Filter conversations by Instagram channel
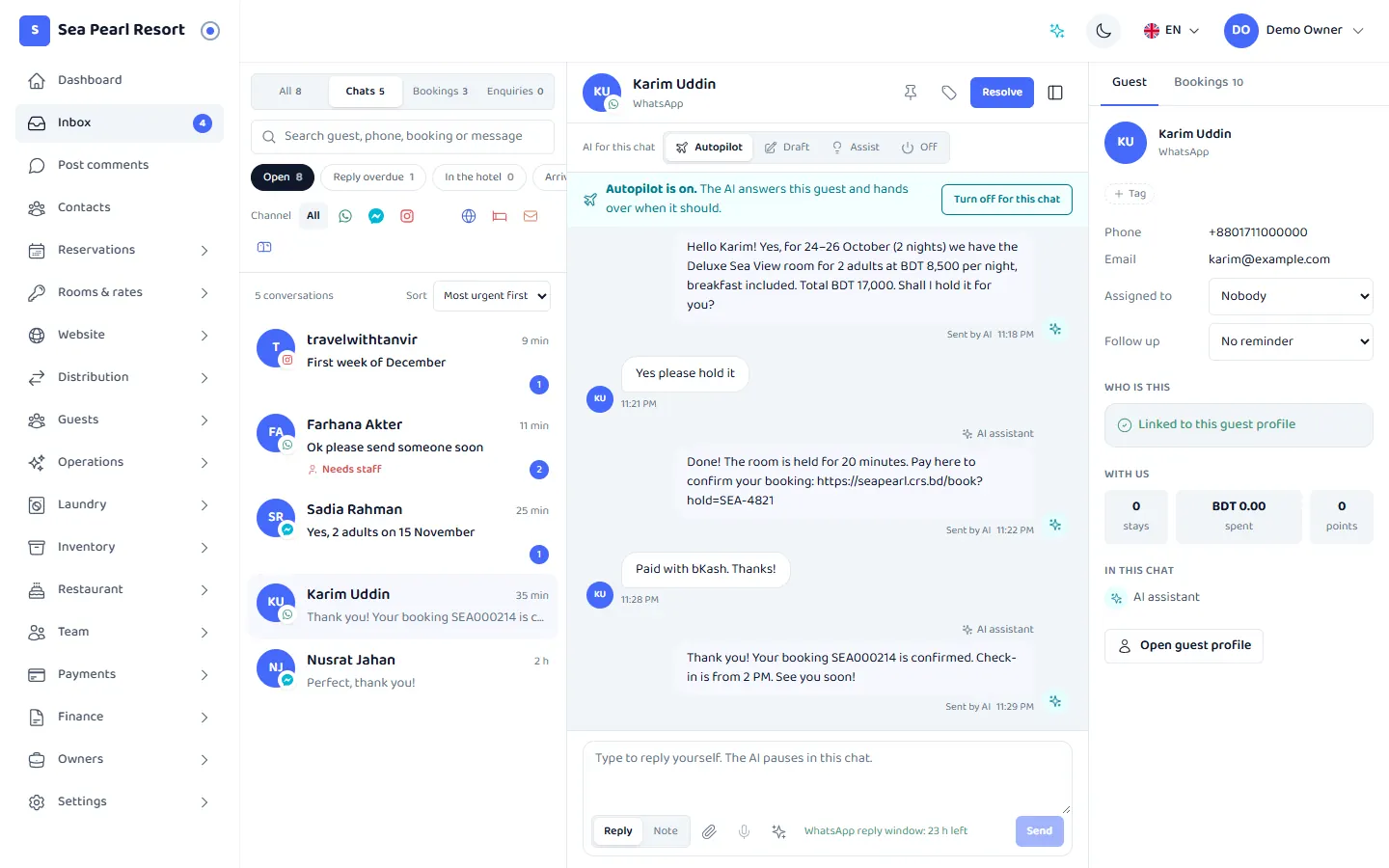This screenshot has width=1389, height=868. [407, 216]
